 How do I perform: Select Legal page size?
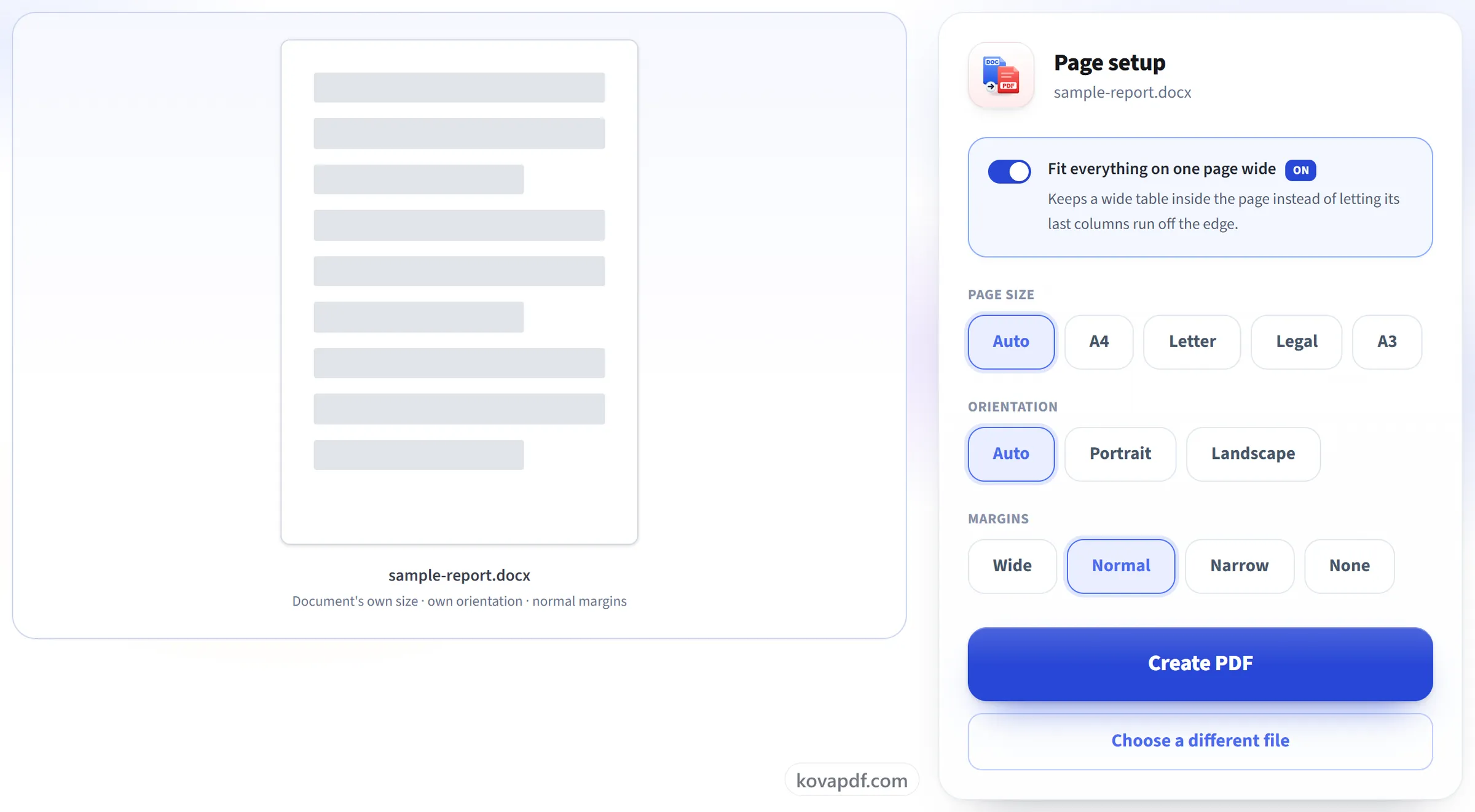[x=1297, y=342]
